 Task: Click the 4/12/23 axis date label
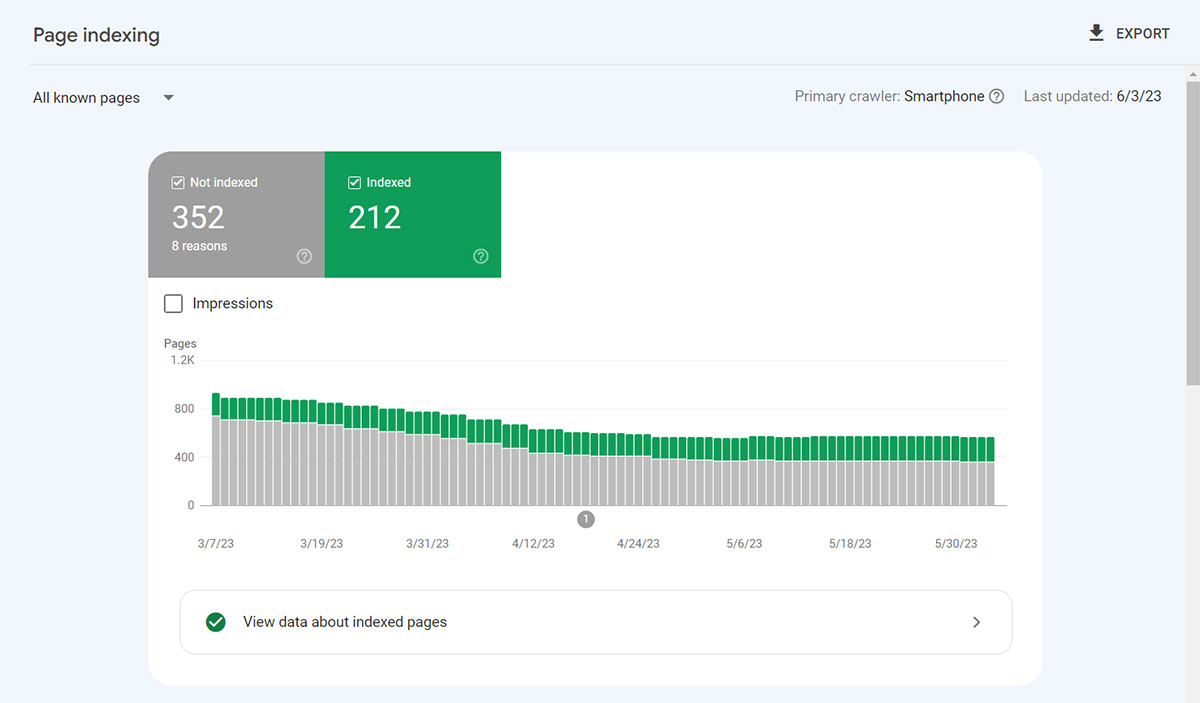(533, 544)
